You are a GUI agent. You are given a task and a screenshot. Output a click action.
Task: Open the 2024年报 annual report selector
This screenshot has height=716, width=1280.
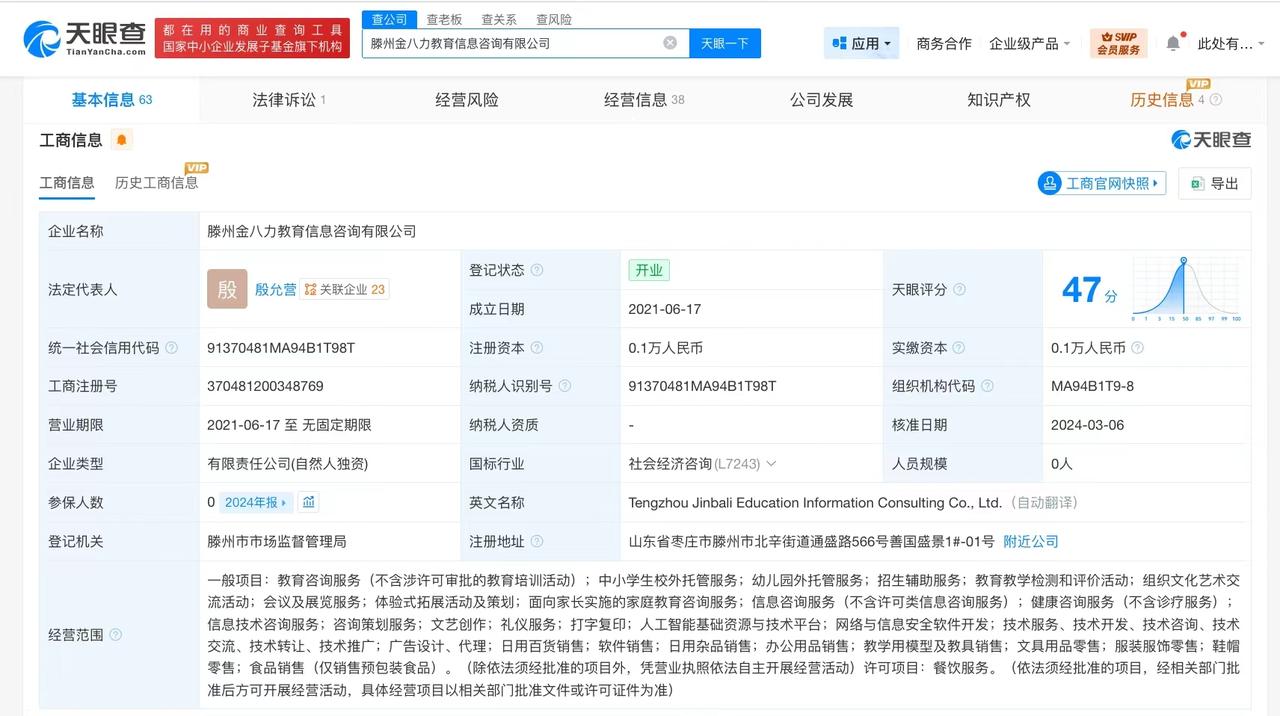pyautogui.click(x=256, y=502)
